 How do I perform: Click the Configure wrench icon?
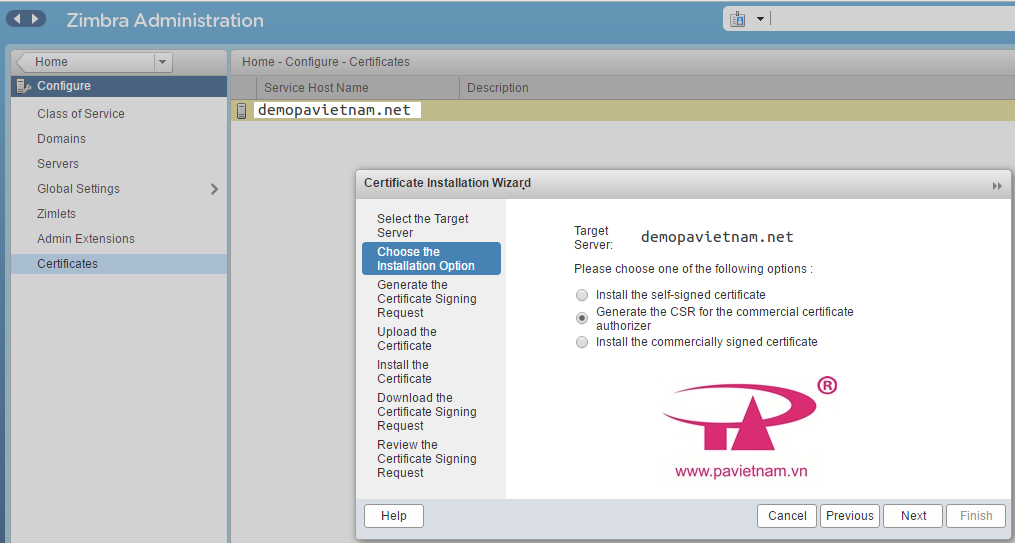(24, 86)
